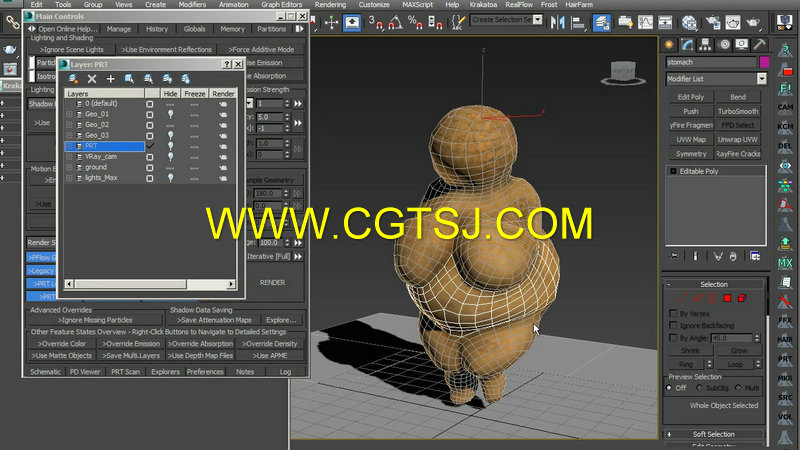Open the Modifier List dropdown
Image resolution: width=800 pixels, height=450 pixels.
tap(762, 79)
